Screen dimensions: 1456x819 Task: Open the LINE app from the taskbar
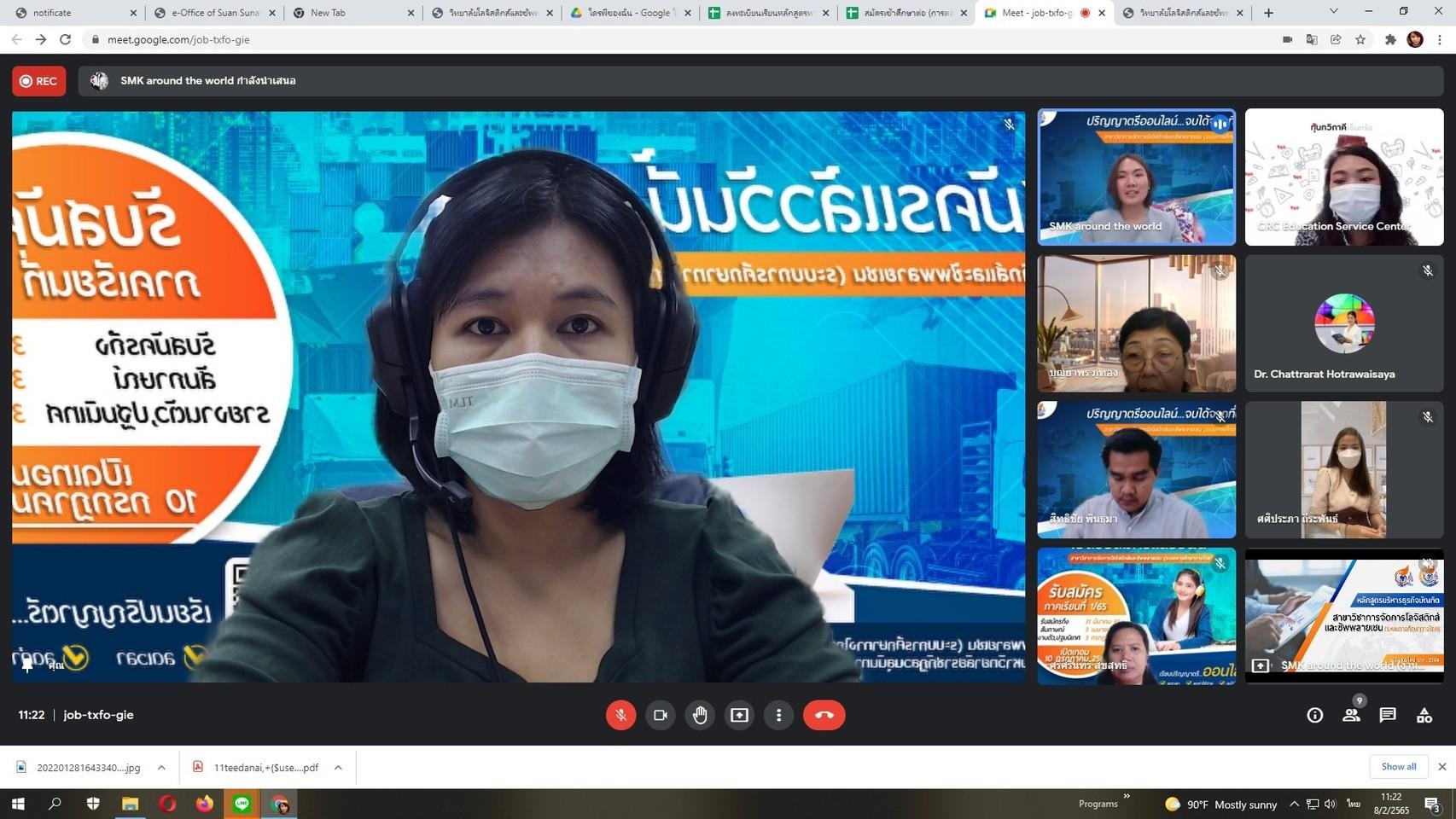point(242,804)
